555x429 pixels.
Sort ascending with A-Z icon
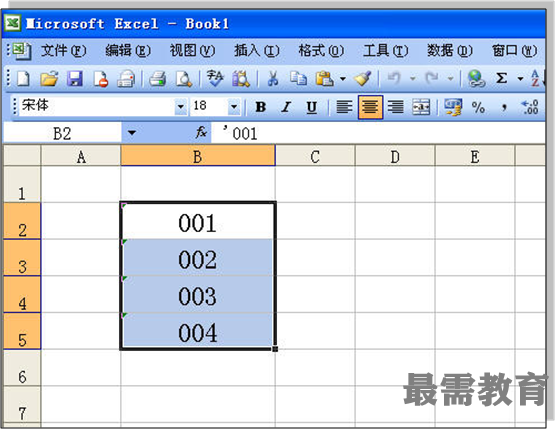(537, 78)
